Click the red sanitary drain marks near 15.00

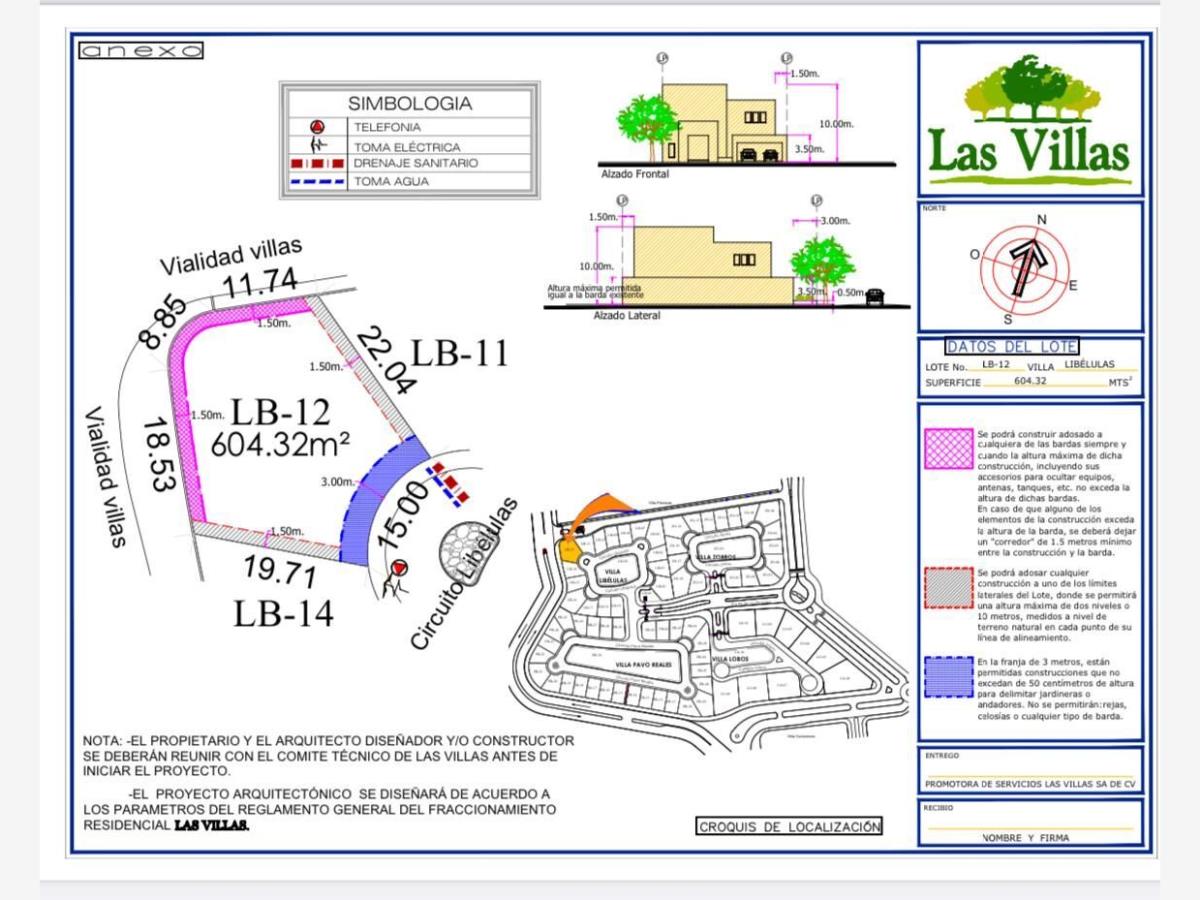[449, 483]
